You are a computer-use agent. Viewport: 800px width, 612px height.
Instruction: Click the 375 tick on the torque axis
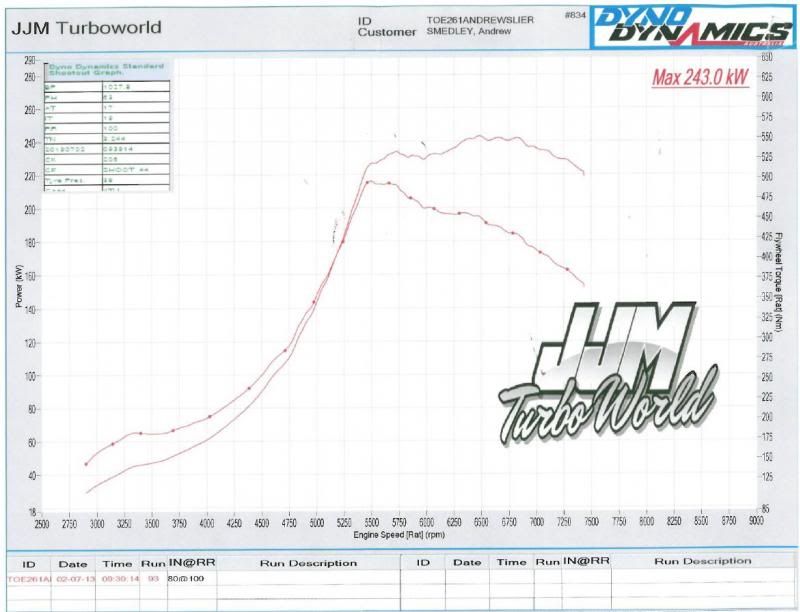tap(767, 277)
